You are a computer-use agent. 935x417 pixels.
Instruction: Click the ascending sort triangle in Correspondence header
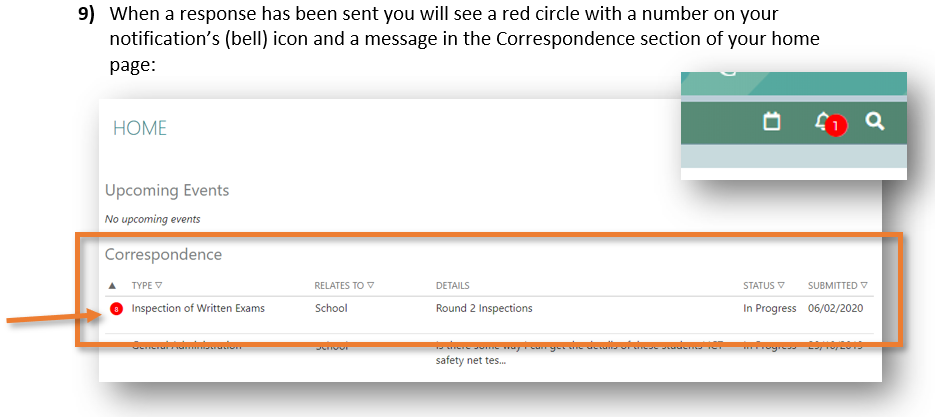(113, 286)
